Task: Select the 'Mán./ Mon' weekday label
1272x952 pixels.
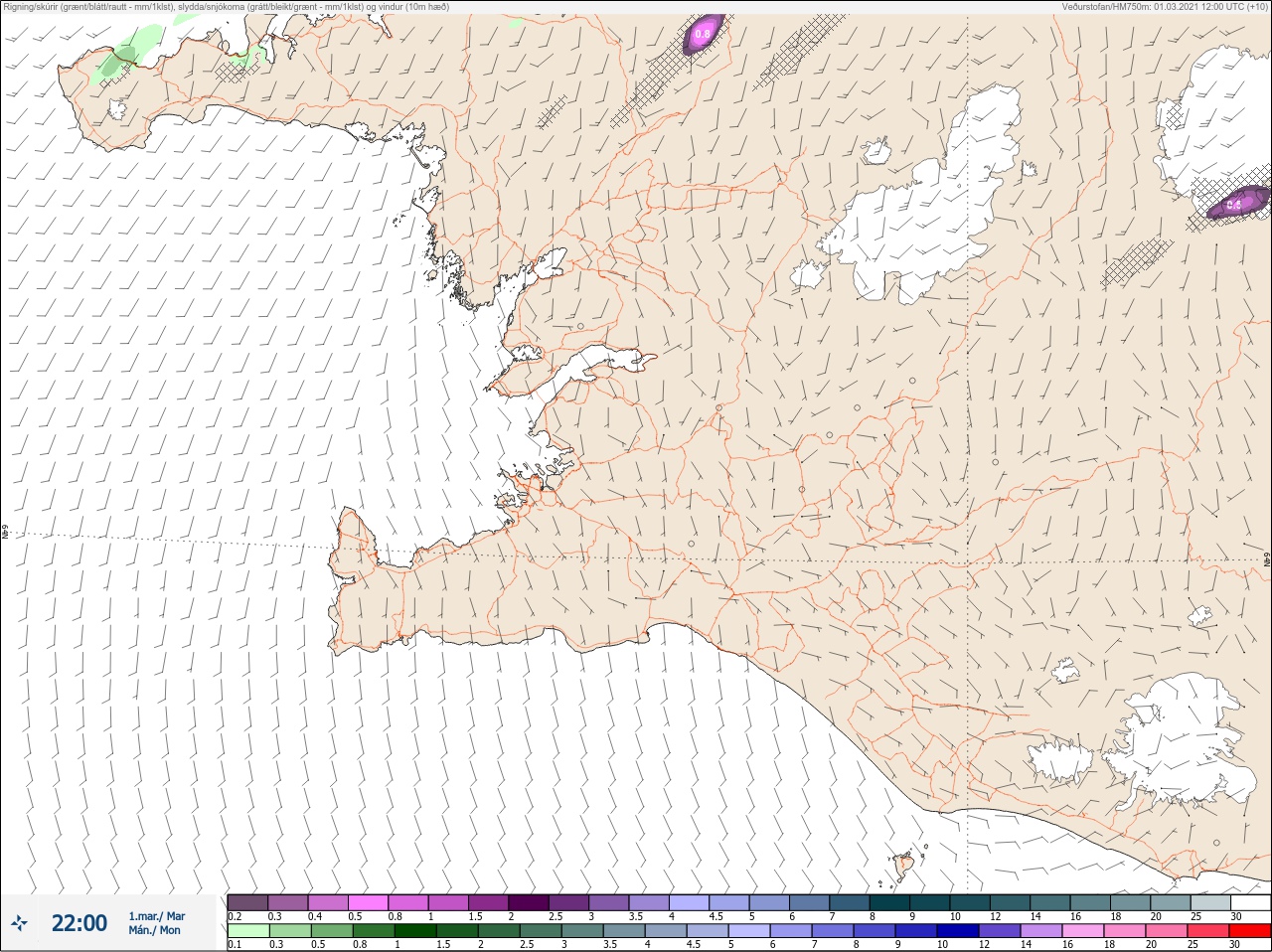Action: [x=154, y=930]
